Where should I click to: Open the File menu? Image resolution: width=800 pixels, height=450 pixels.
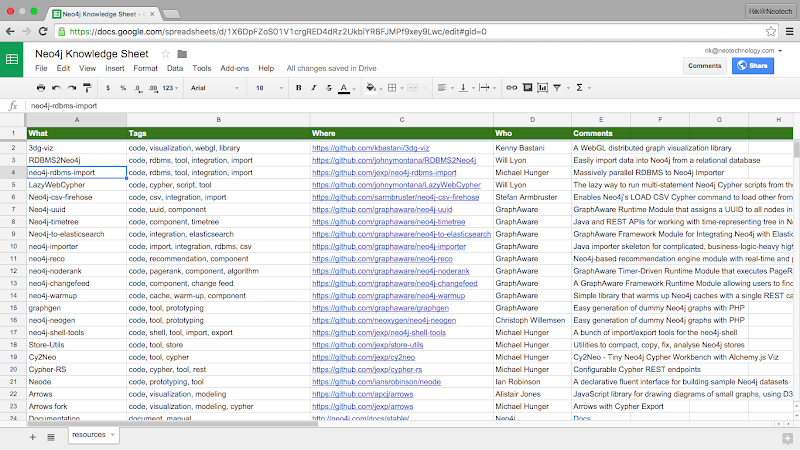[41, 68]
